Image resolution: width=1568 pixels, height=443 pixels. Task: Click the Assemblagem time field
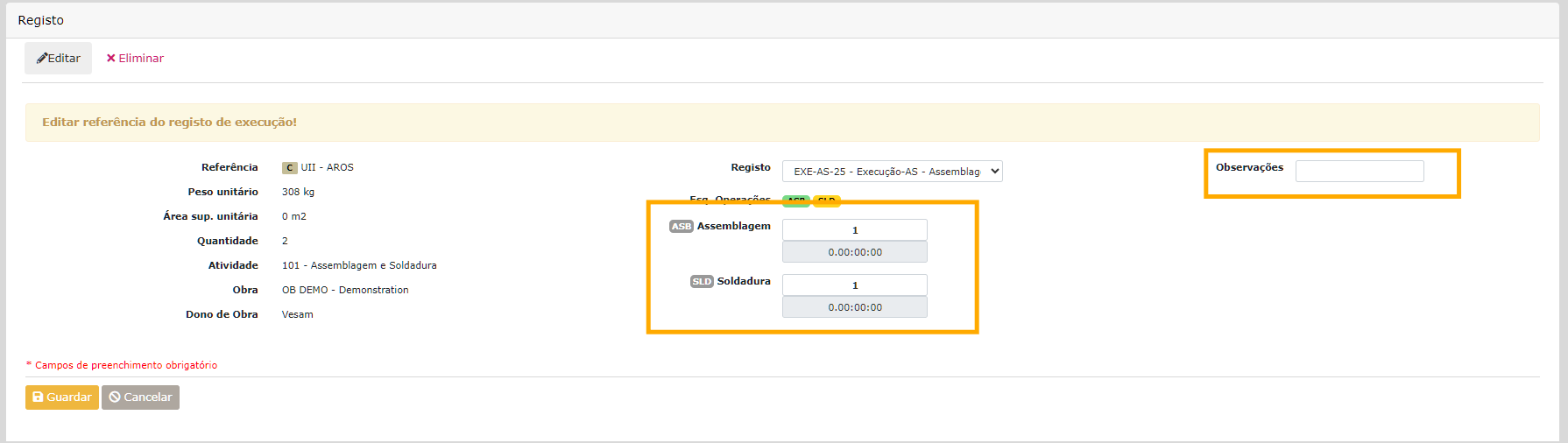[x=854, y=252]
